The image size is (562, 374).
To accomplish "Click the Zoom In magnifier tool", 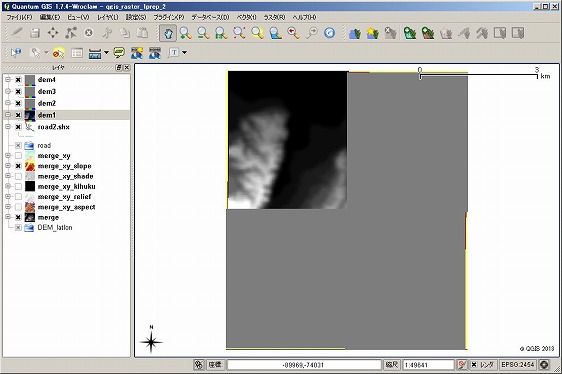I will pos(185,33).
